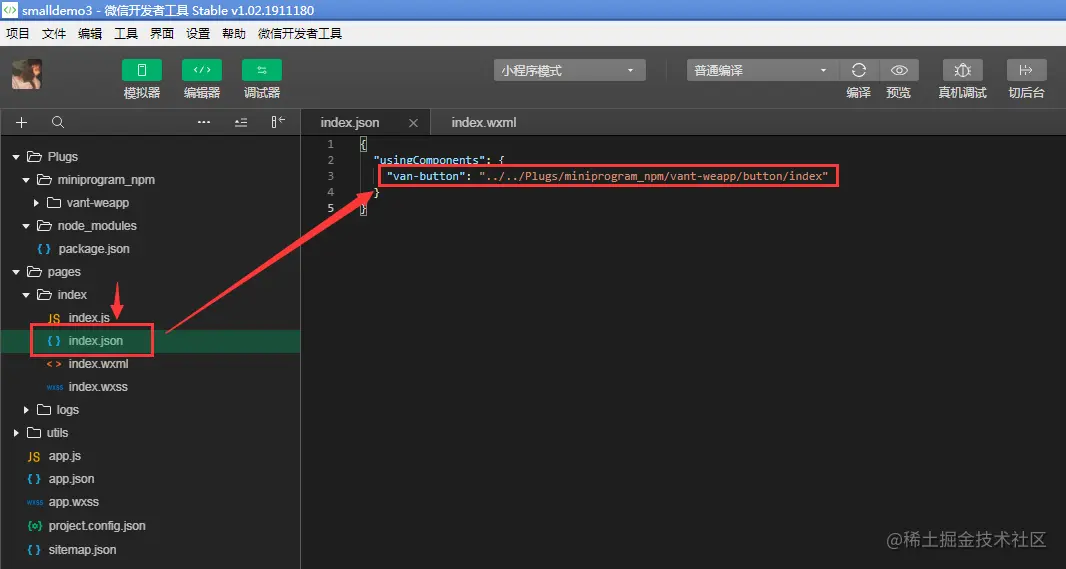This screenshot has height=569, width=1066.
Task: Click the Plugs folder icon
Action: [x=34, y=157]
